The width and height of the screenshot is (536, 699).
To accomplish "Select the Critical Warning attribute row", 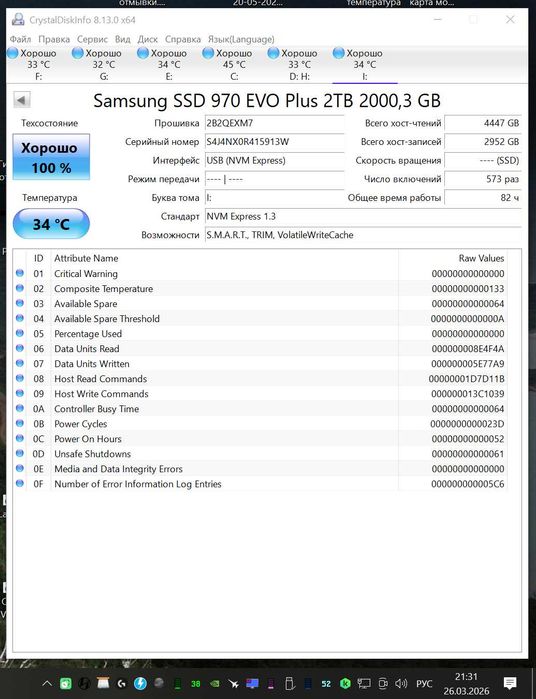I will 260,273.
